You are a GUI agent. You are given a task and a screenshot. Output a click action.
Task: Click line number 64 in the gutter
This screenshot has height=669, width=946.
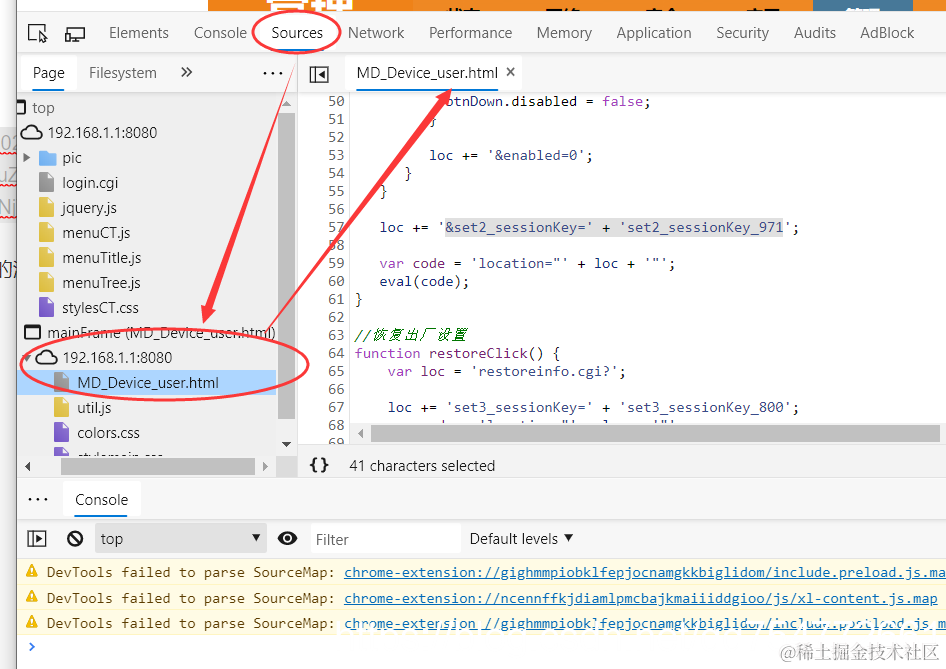pos(335,353)
